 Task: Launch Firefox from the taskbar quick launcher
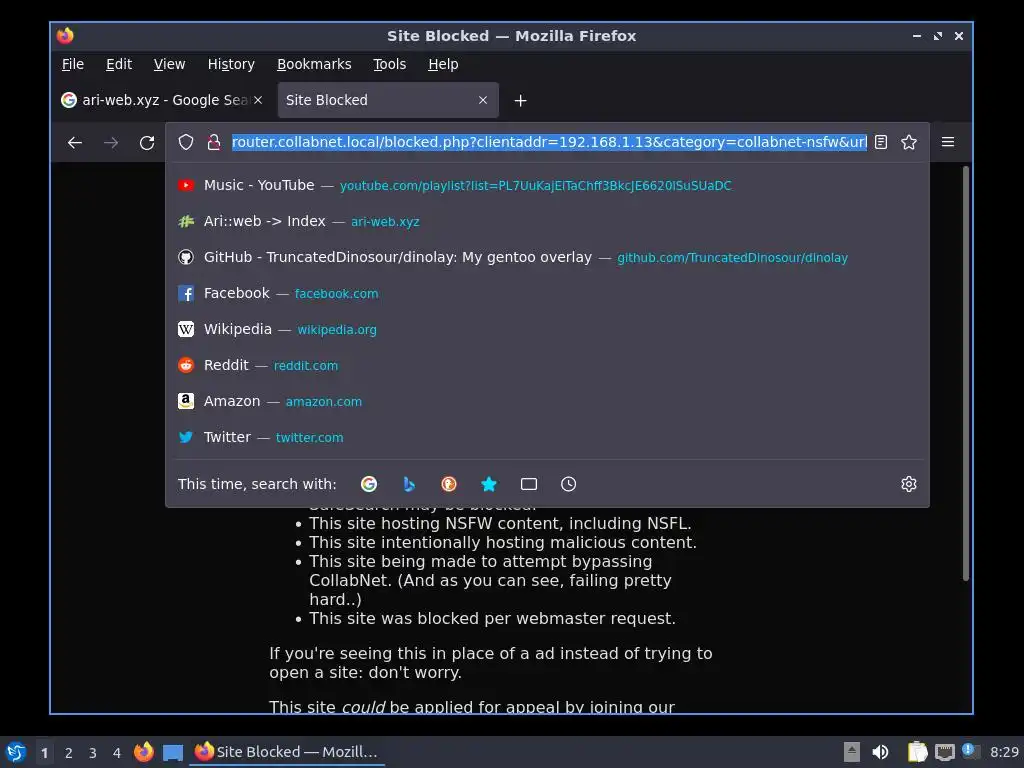tap(144, 752)
